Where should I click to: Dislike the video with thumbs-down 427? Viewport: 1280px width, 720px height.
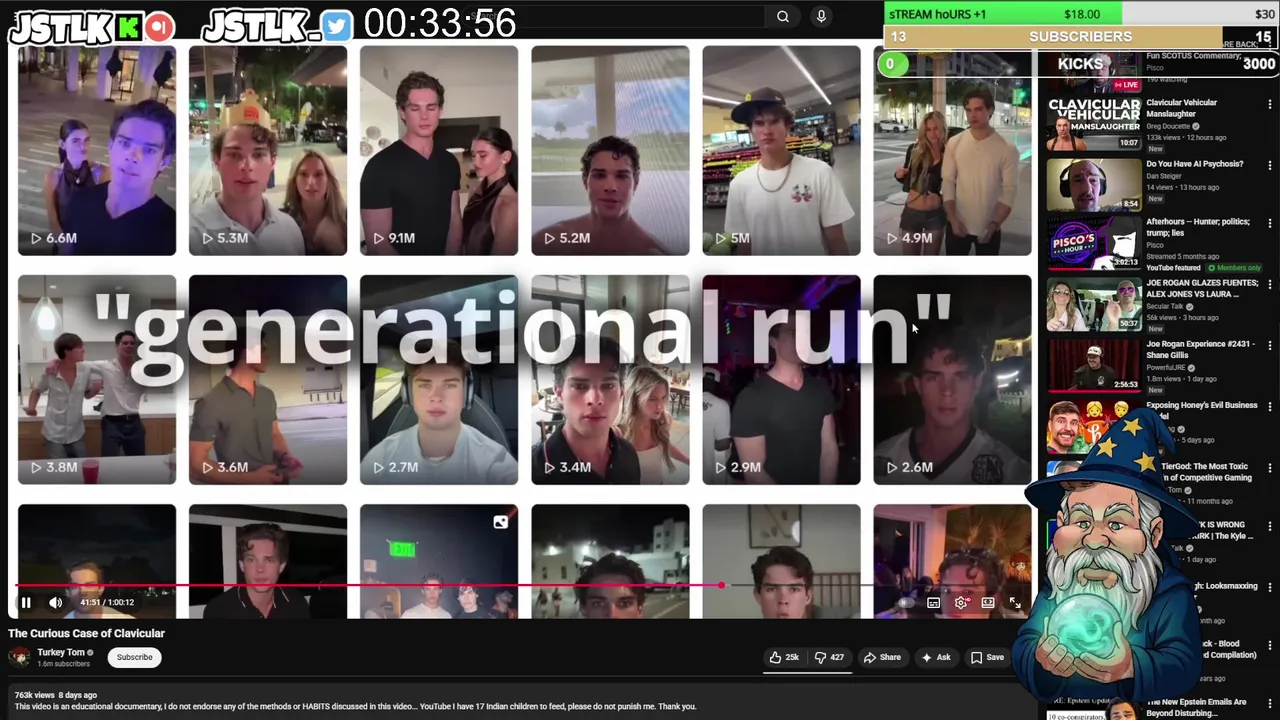click(829, 657)
